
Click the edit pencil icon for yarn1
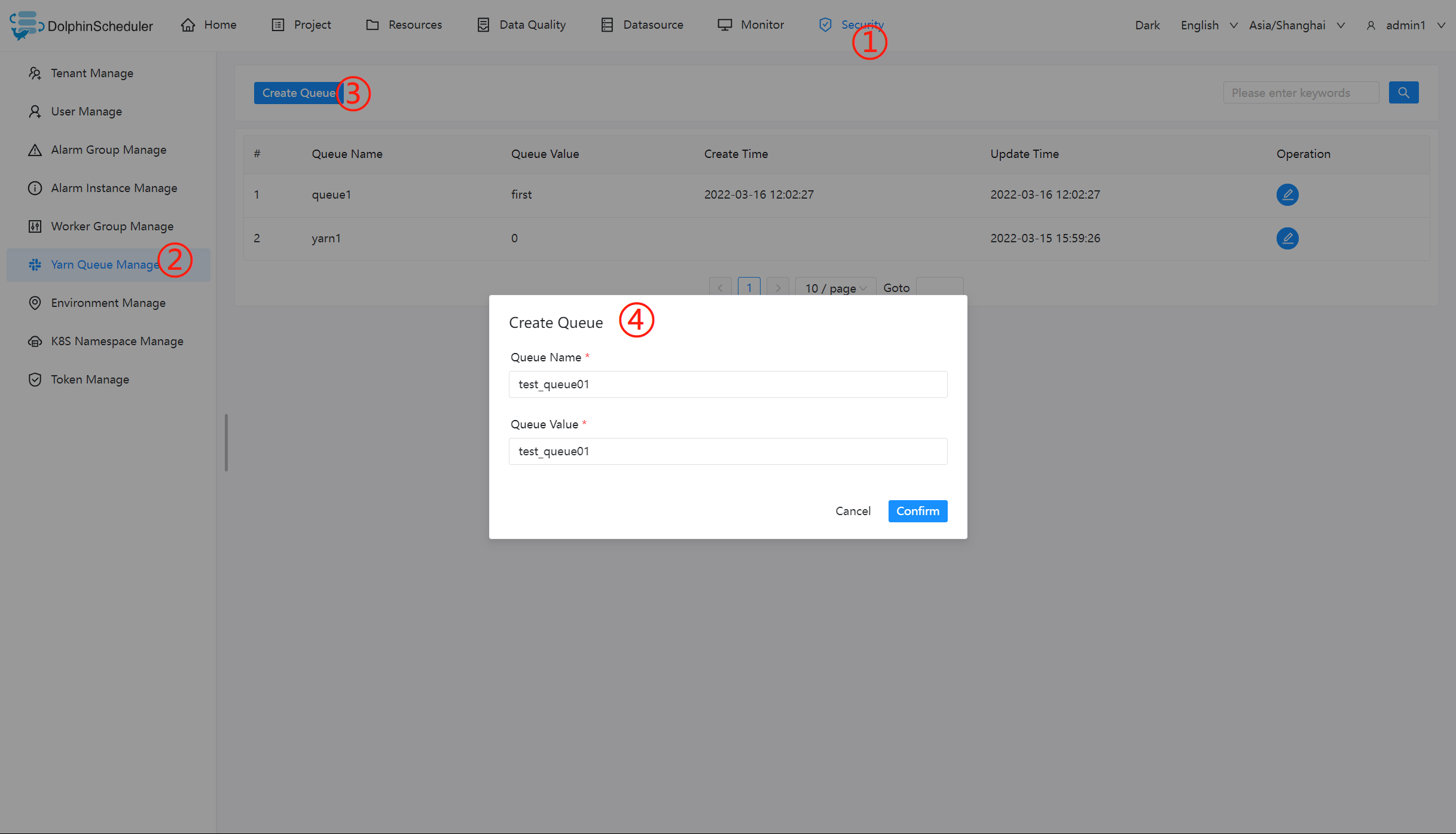click(x=1287, y=238)
